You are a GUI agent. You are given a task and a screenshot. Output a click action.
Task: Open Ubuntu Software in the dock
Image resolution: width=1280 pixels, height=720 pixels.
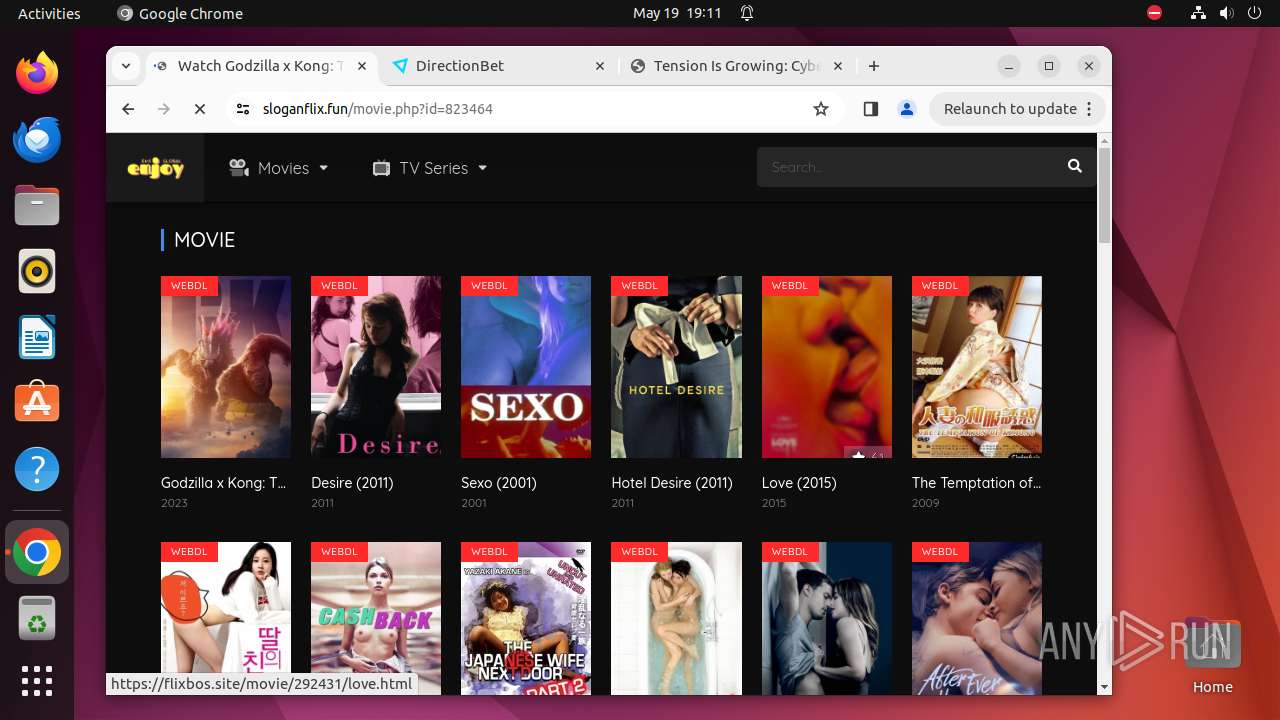(x=37, y=403)
